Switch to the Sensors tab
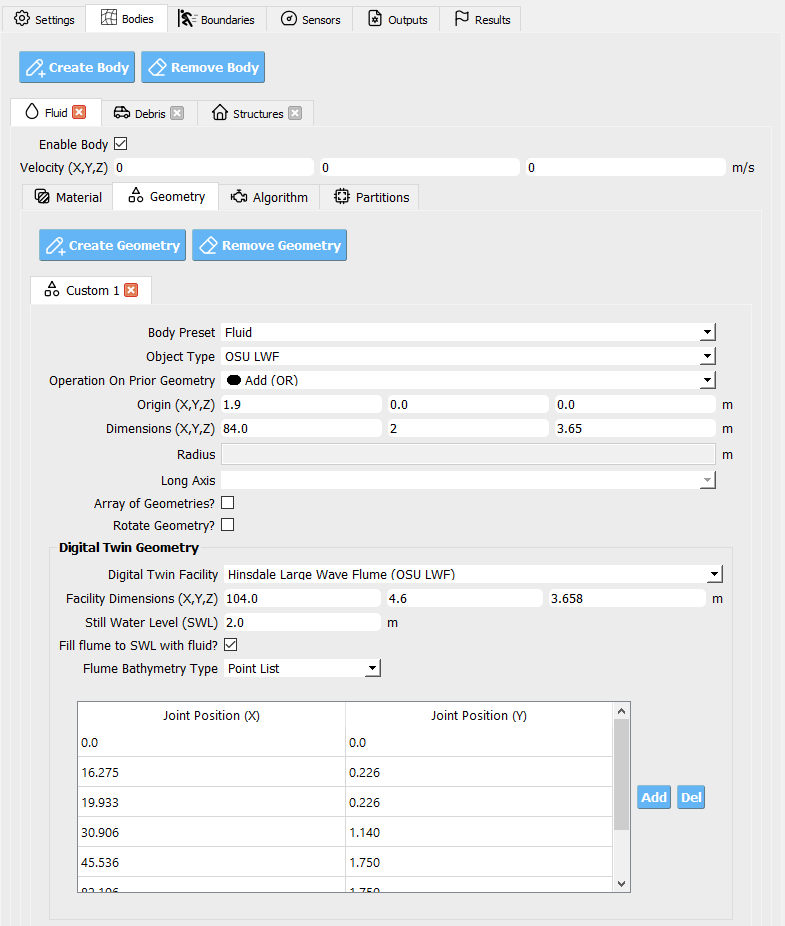 click(310, 19)
